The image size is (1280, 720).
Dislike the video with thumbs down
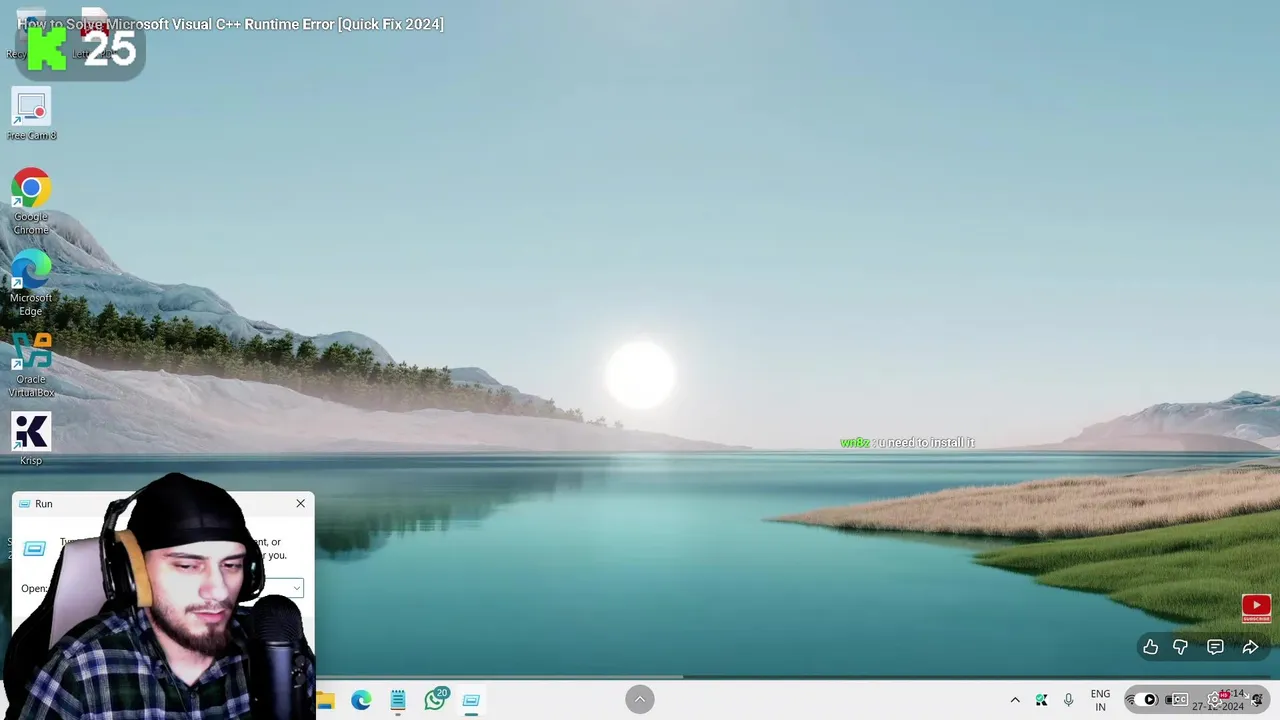pos(1180,647)
